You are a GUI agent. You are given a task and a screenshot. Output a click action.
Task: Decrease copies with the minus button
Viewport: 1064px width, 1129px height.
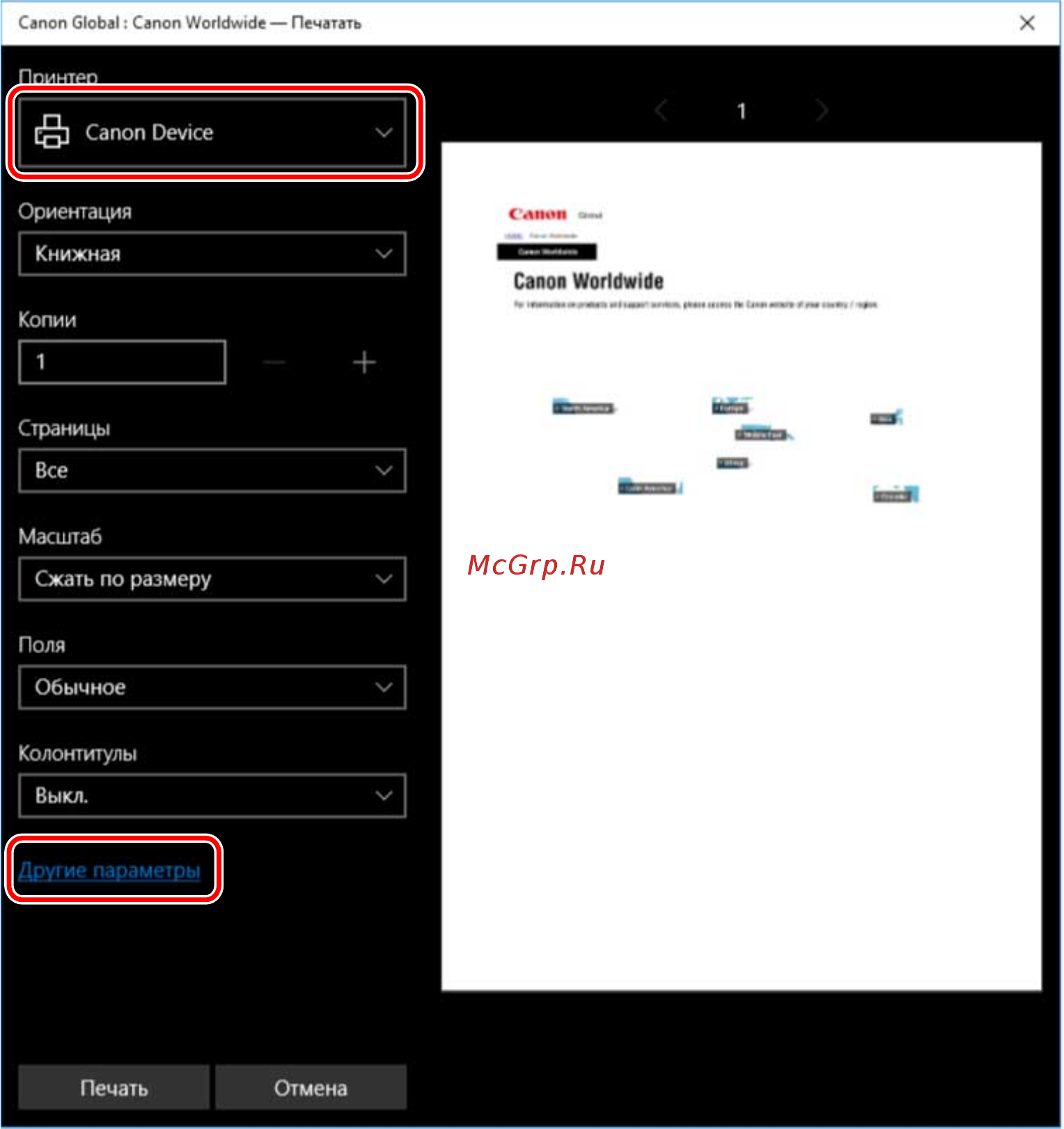tap(274, 362)
